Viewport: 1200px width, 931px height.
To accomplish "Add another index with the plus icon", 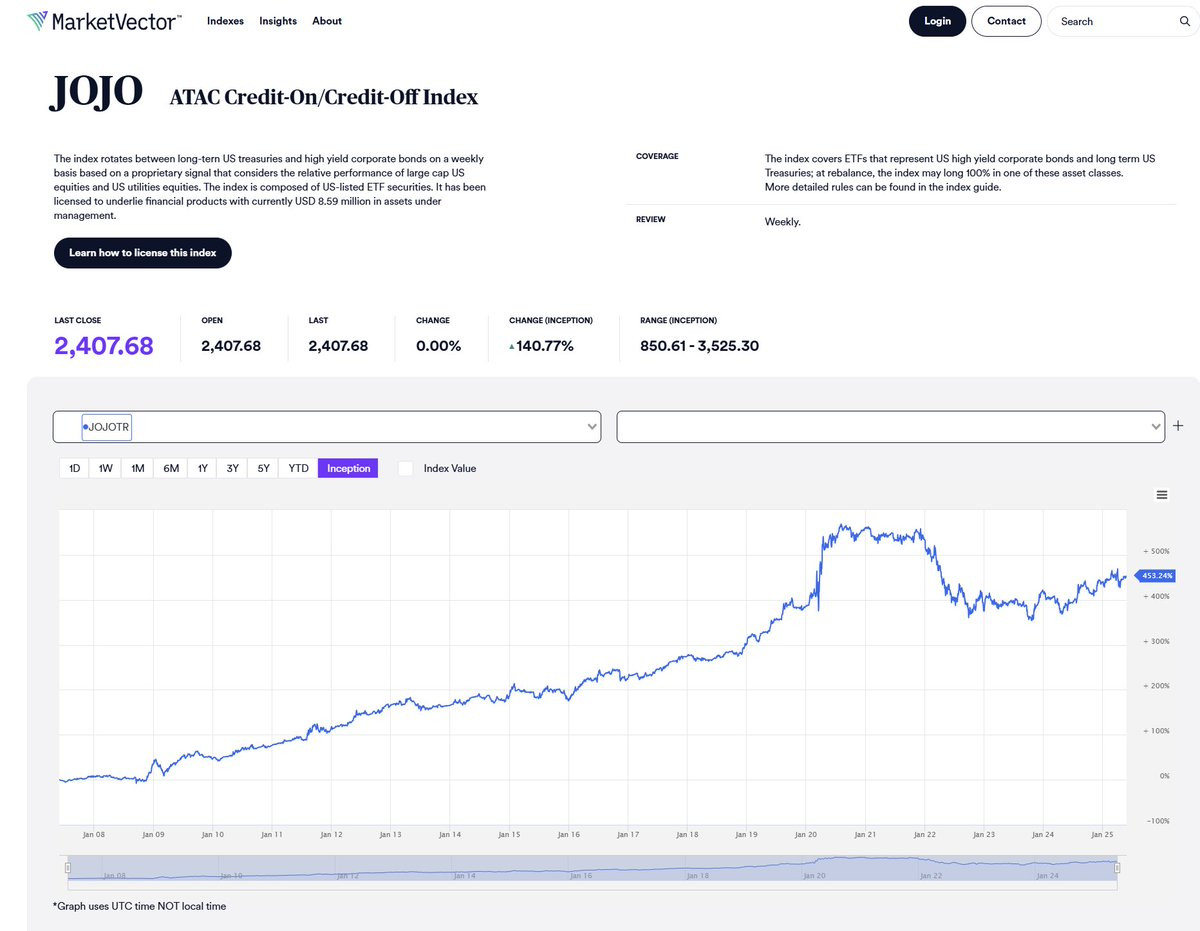I will pyautogui.click(x=1178, y=426).
